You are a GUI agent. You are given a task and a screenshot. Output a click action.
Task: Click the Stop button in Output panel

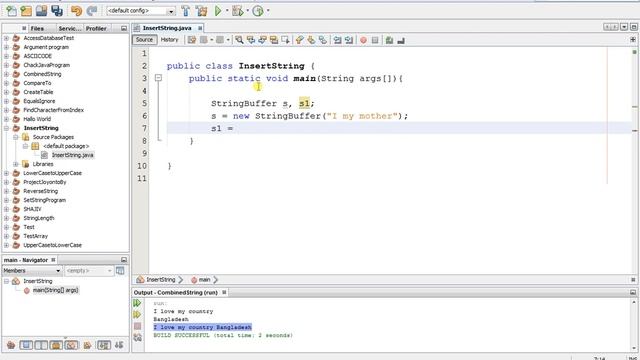click(x=138, y=326)
